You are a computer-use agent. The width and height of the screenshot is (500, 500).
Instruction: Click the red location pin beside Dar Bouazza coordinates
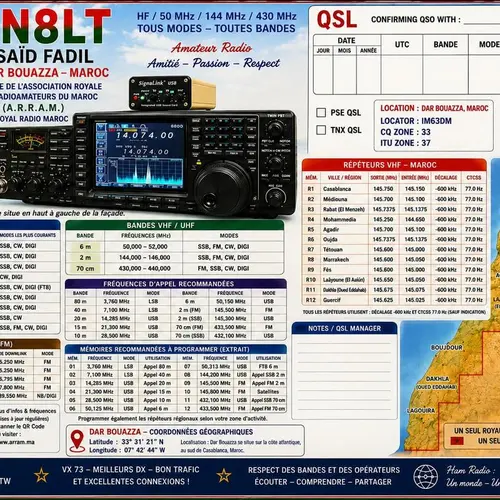coord(77,441)
